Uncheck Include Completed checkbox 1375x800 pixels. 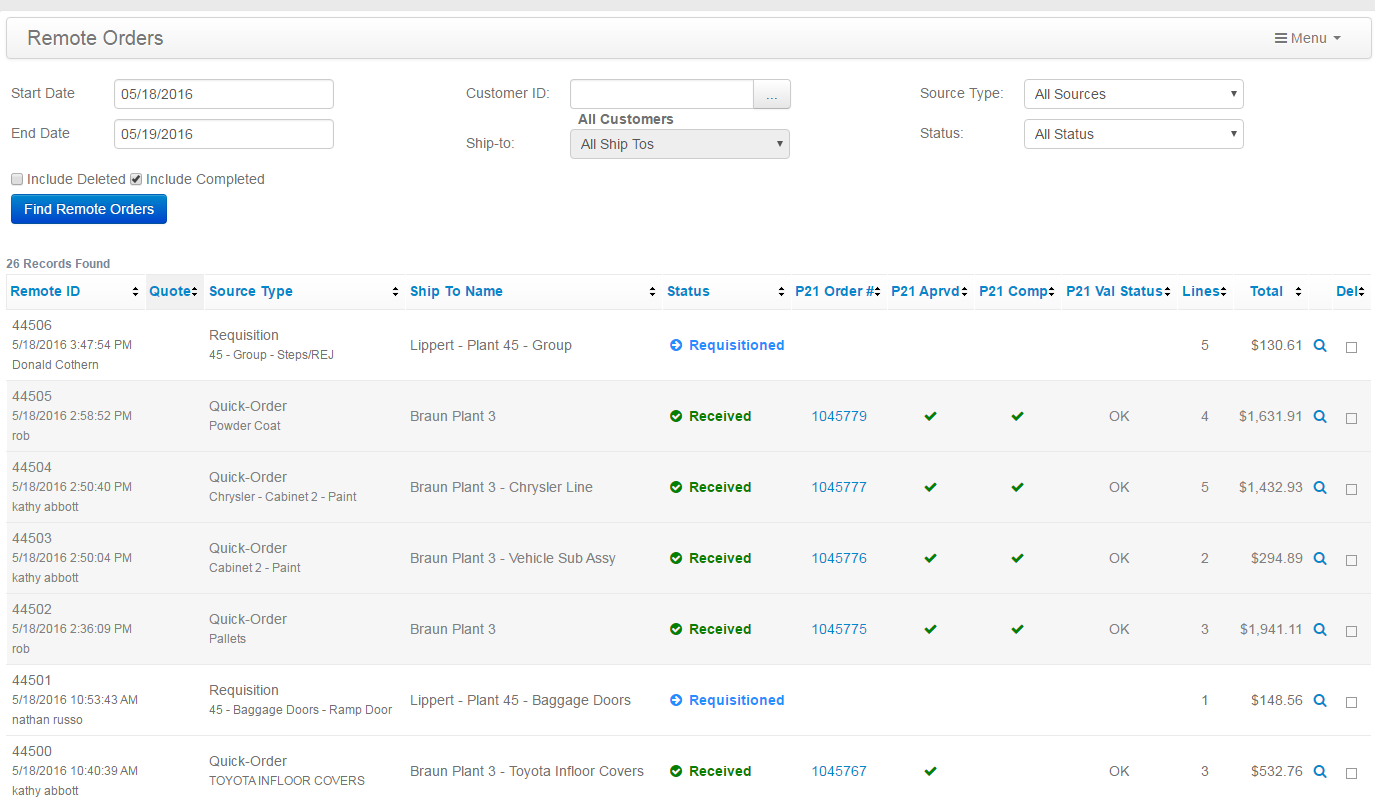pos(136,179)
